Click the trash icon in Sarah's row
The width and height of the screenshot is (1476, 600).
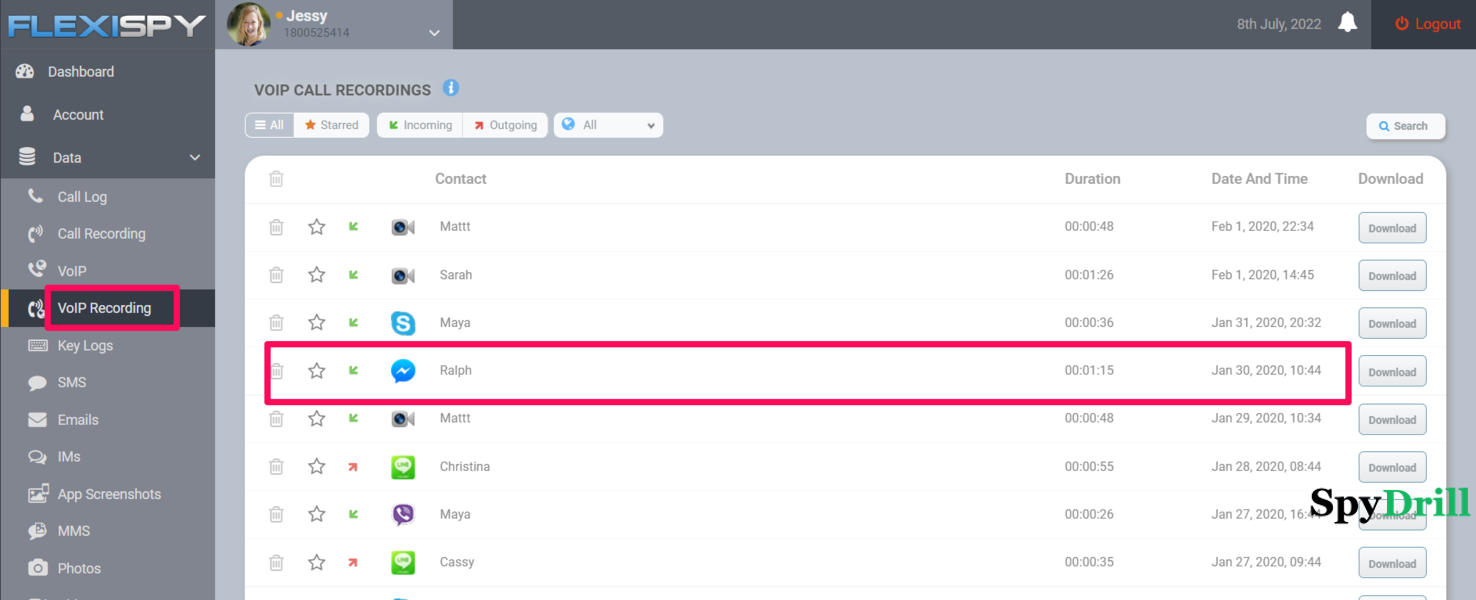[276, 275]
